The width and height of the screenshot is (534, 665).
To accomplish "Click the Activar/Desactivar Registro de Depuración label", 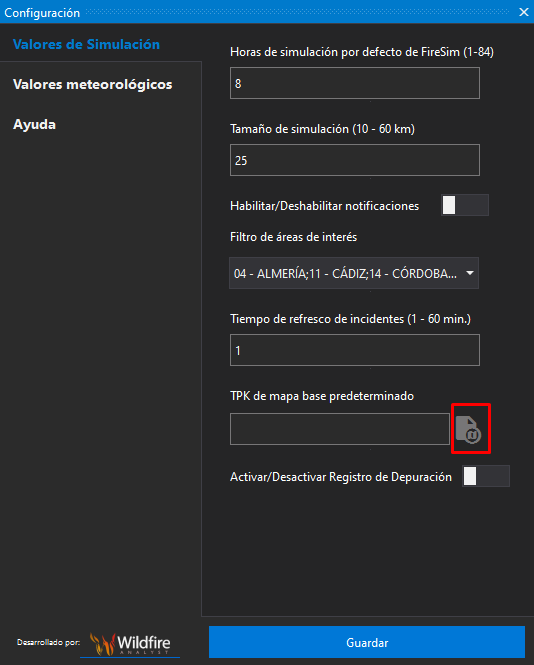I will point(341,477).
